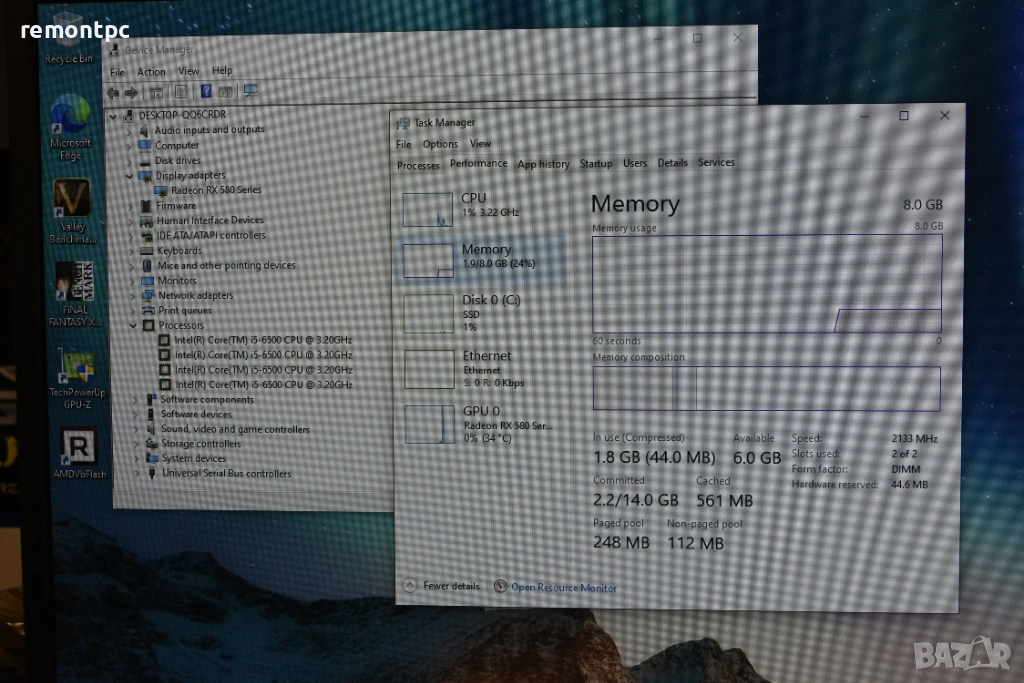Open the Action menu in Device Manager
Image resolution: width=1024 pixels, height=683 pixels.
(151, 71)
